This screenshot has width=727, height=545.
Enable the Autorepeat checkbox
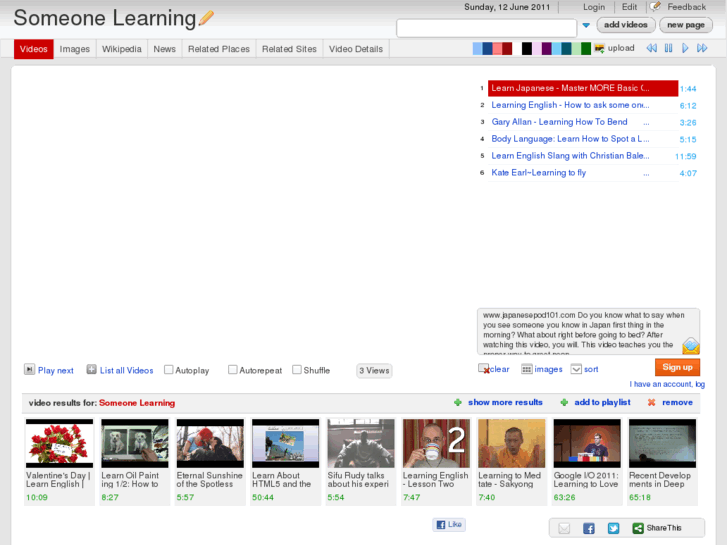click(233, 370)
